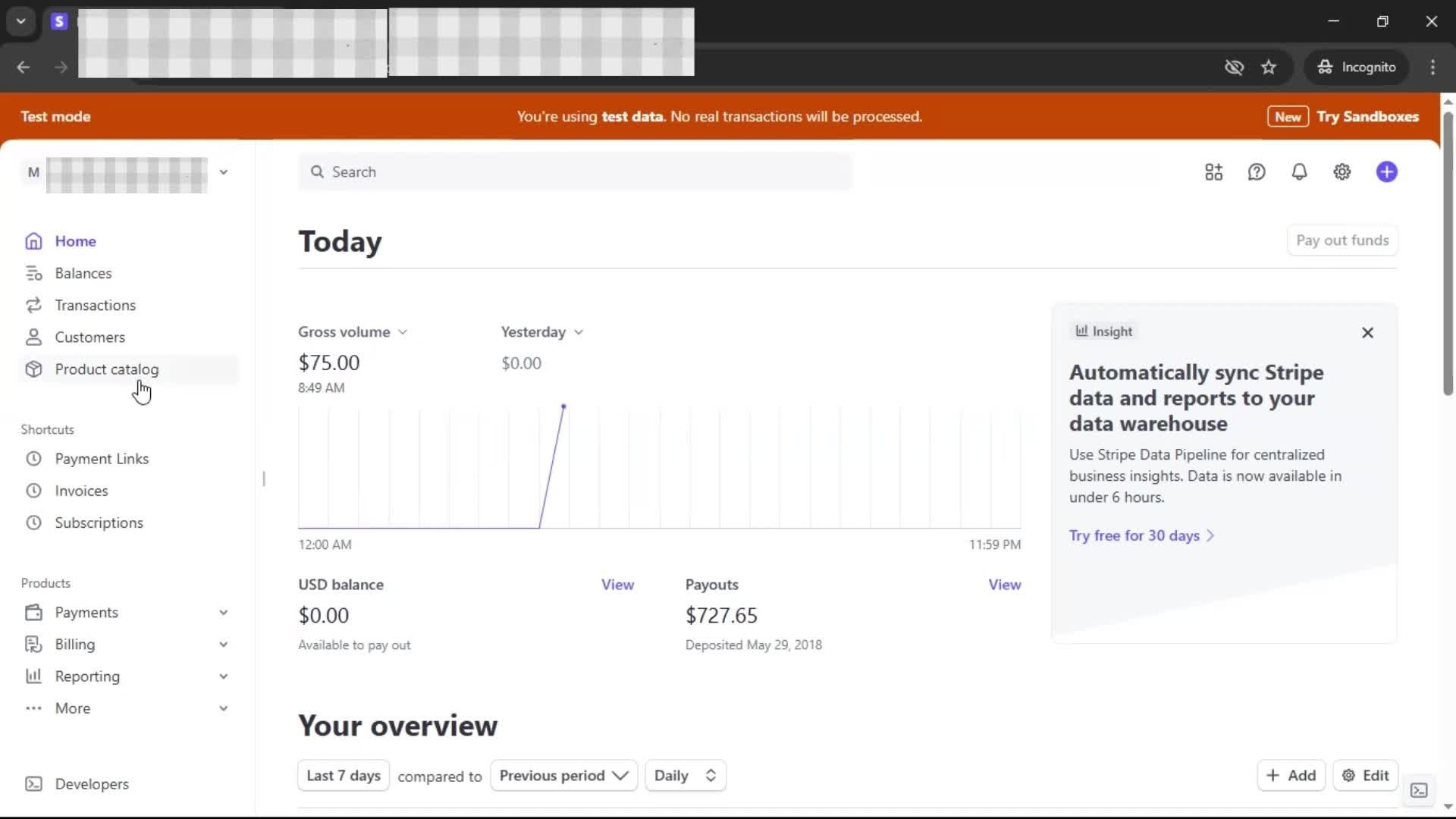Click the Add button in overview
Viewport: 1456px width, 819px height.
(x=1291, y=776)
